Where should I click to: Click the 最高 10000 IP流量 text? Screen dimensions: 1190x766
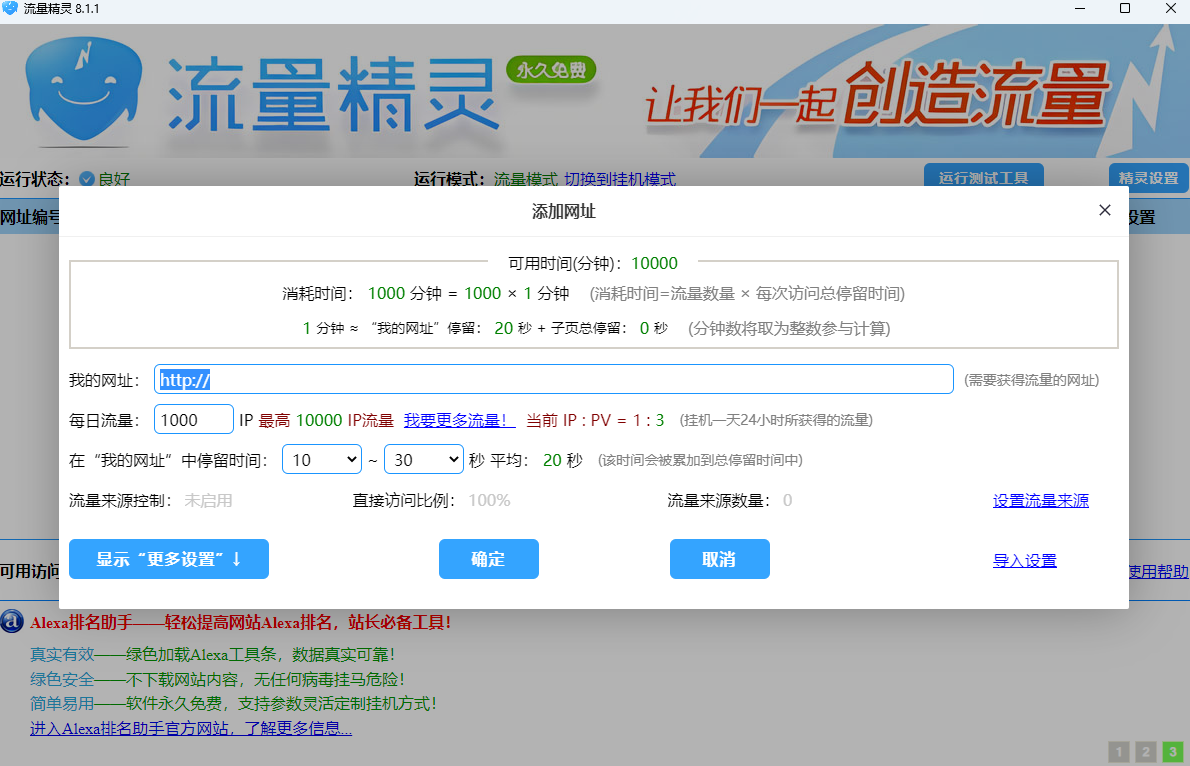point(326,420)
